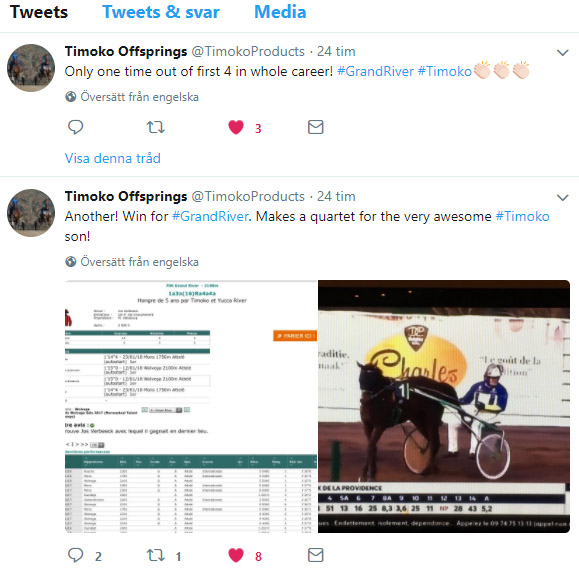The height and width of the screenshot is (572, 579).
Task: Open the Media tab
Action: [280, 12]
